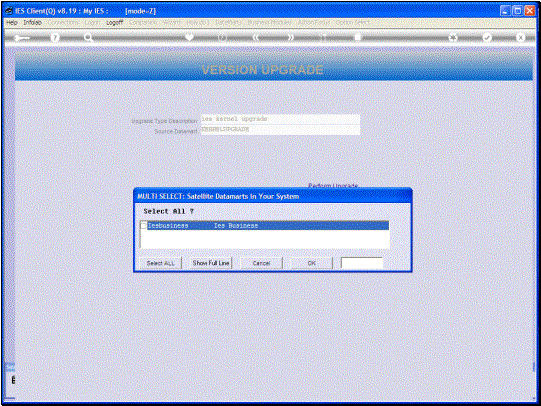Open the Logoff menu
The width and height of the screenshot is (541, 406).
(115, 22)
